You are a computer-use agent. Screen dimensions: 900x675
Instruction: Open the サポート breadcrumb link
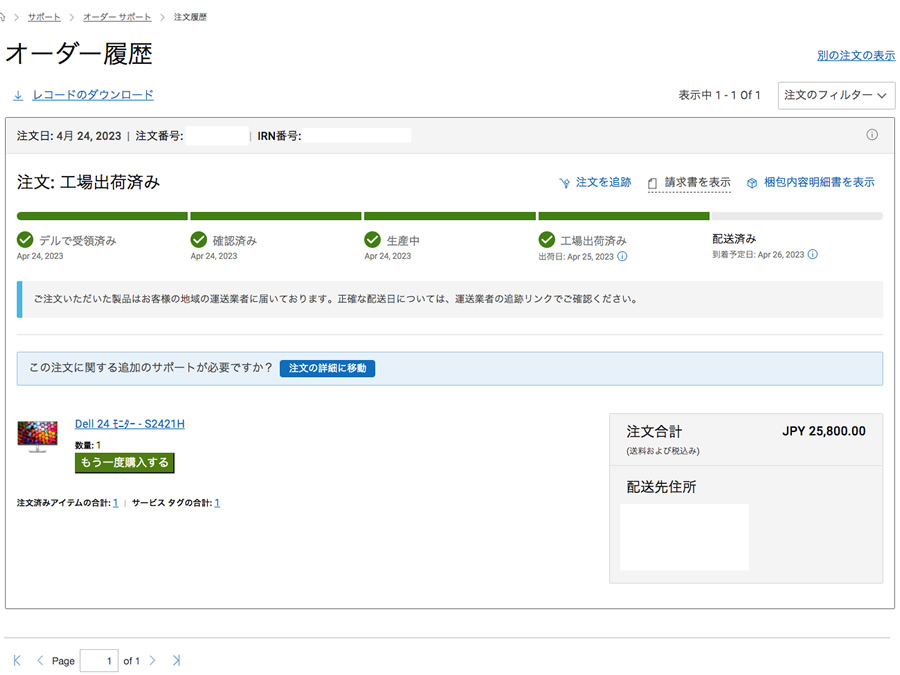click(44, 17)
